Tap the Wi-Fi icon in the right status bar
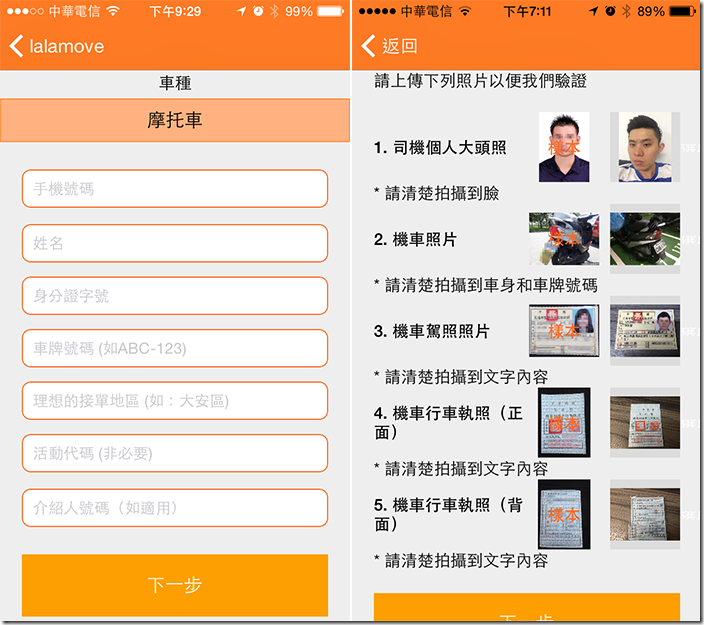 465,11
